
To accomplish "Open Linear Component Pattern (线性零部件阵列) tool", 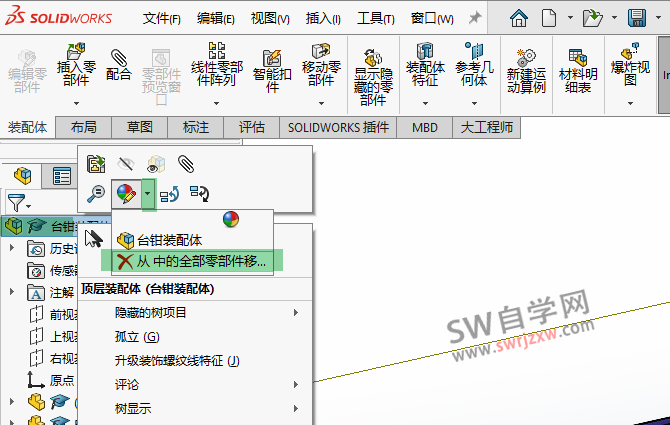I will [217, 64].
